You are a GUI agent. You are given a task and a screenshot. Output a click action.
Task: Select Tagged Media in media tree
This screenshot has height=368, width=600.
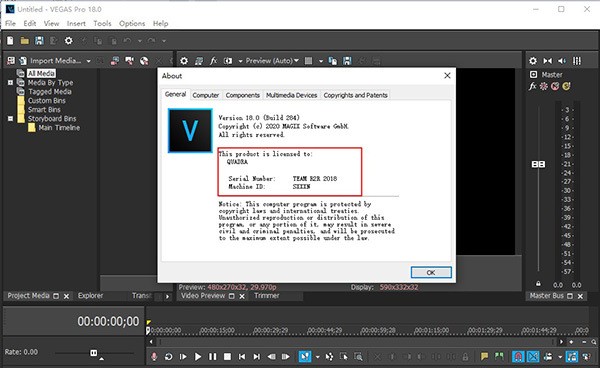click(x=49, y=91)
